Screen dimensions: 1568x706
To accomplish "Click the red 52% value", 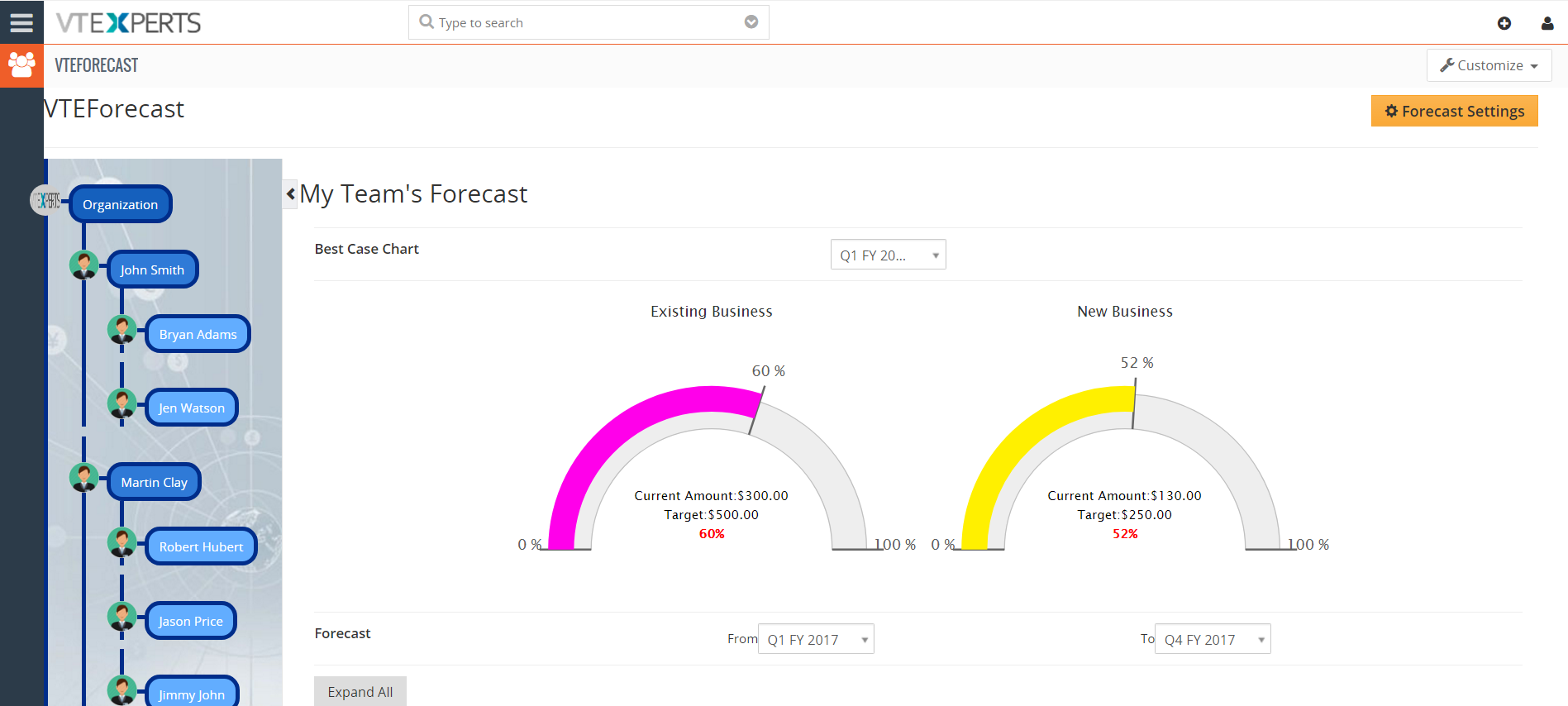I will (x=1125, y=534).
